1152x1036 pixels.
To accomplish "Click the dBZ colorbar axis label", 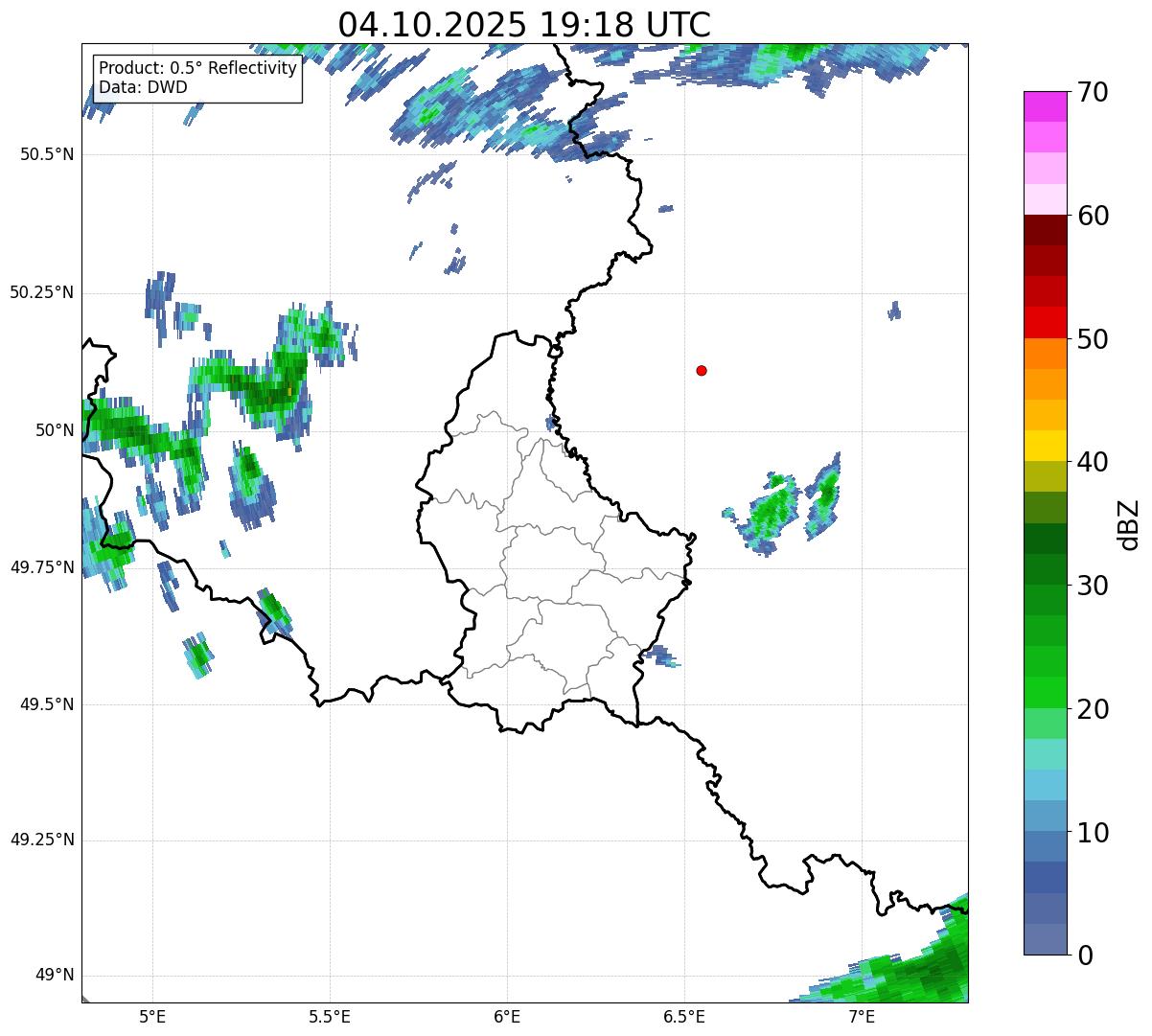I will click(1130, 523).
